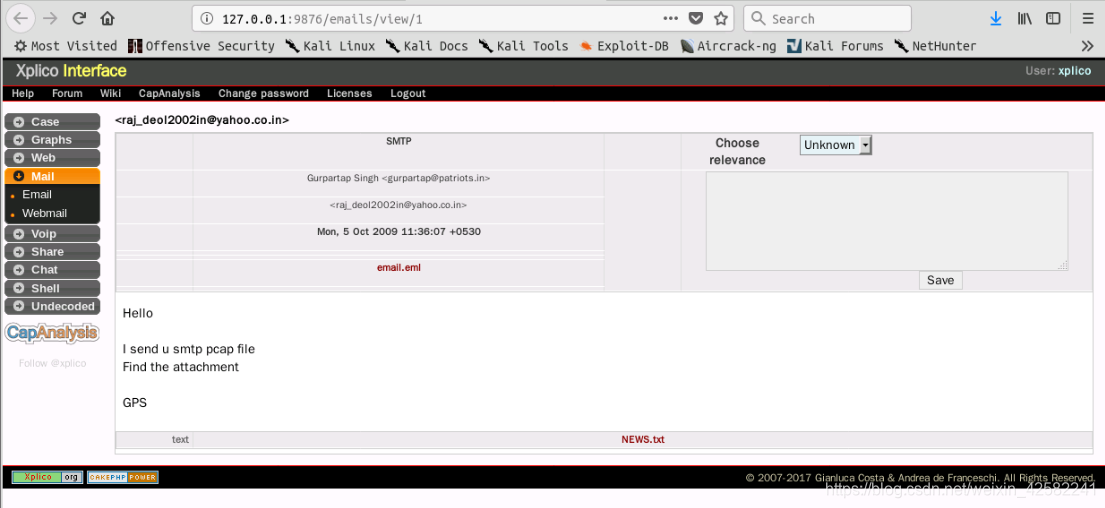Click the browser Search box
Screen dimensions: 1105x508
click(x=827, y=19)
